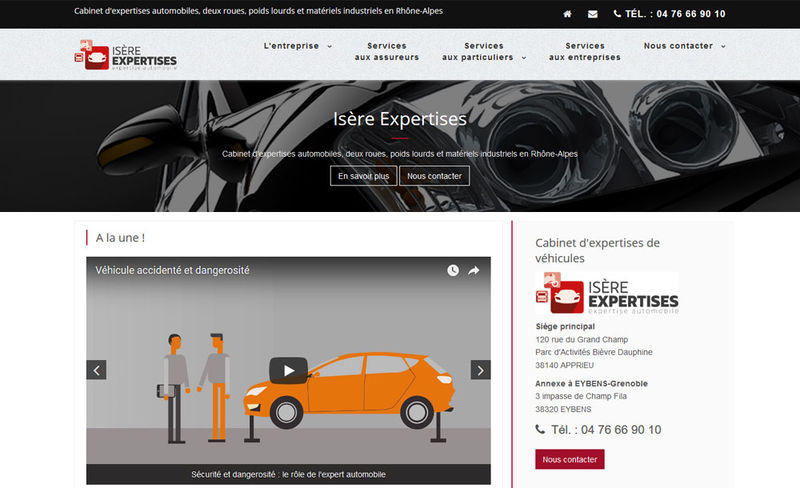
Task: Open Services aux particuliers menu
Action: [478, 52]
